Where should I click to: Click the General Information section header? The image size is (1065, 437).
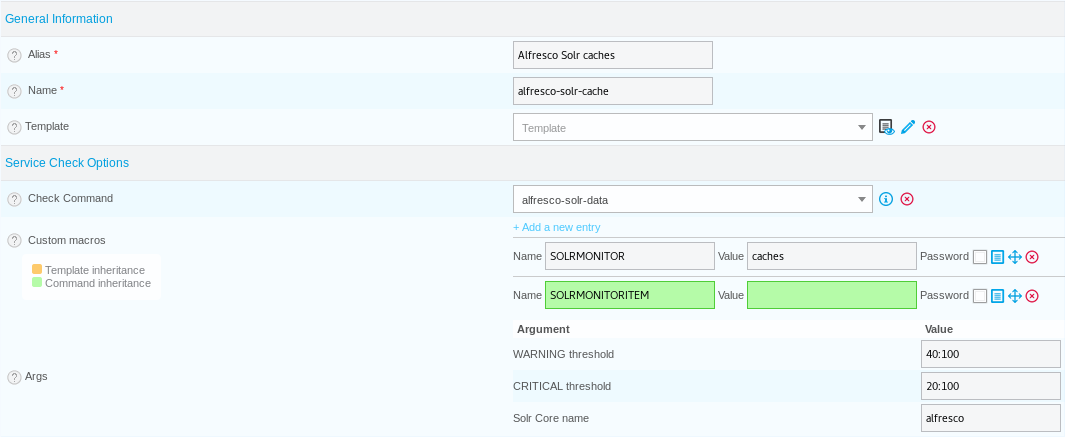(x=59, y=19)
